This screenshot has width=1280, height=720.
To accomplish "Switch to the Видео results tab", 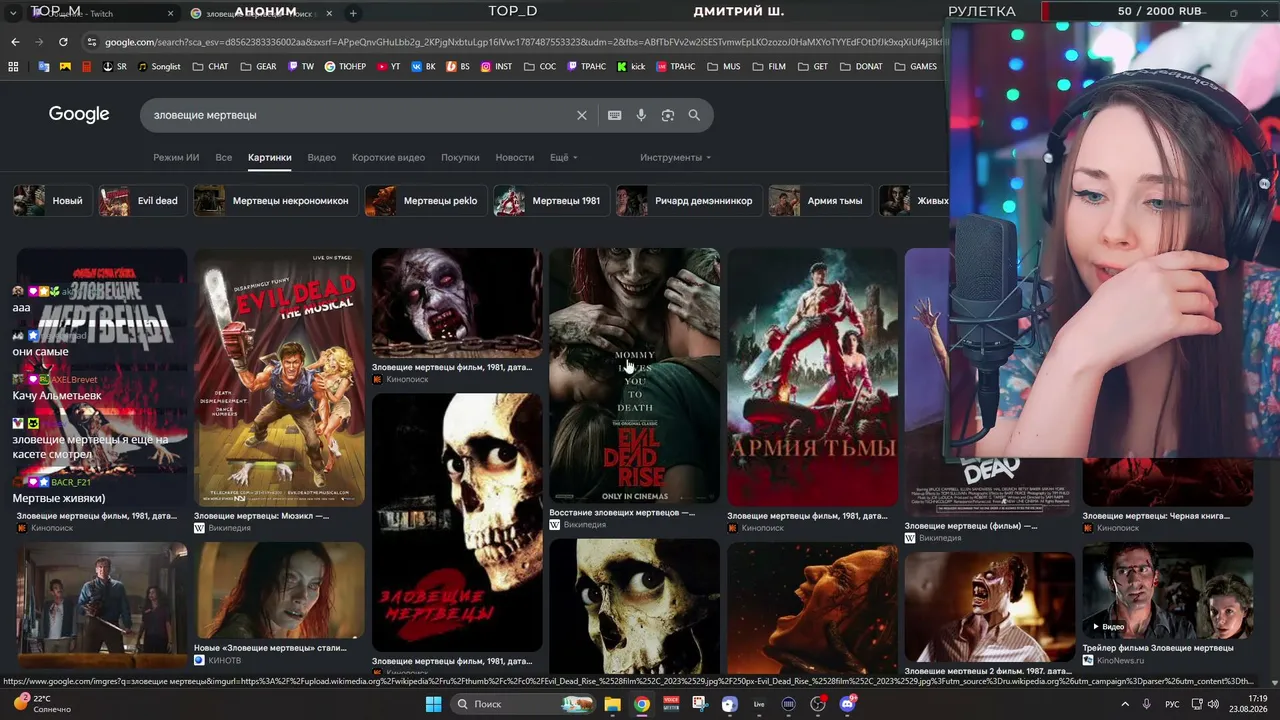I will click(322, 158).
